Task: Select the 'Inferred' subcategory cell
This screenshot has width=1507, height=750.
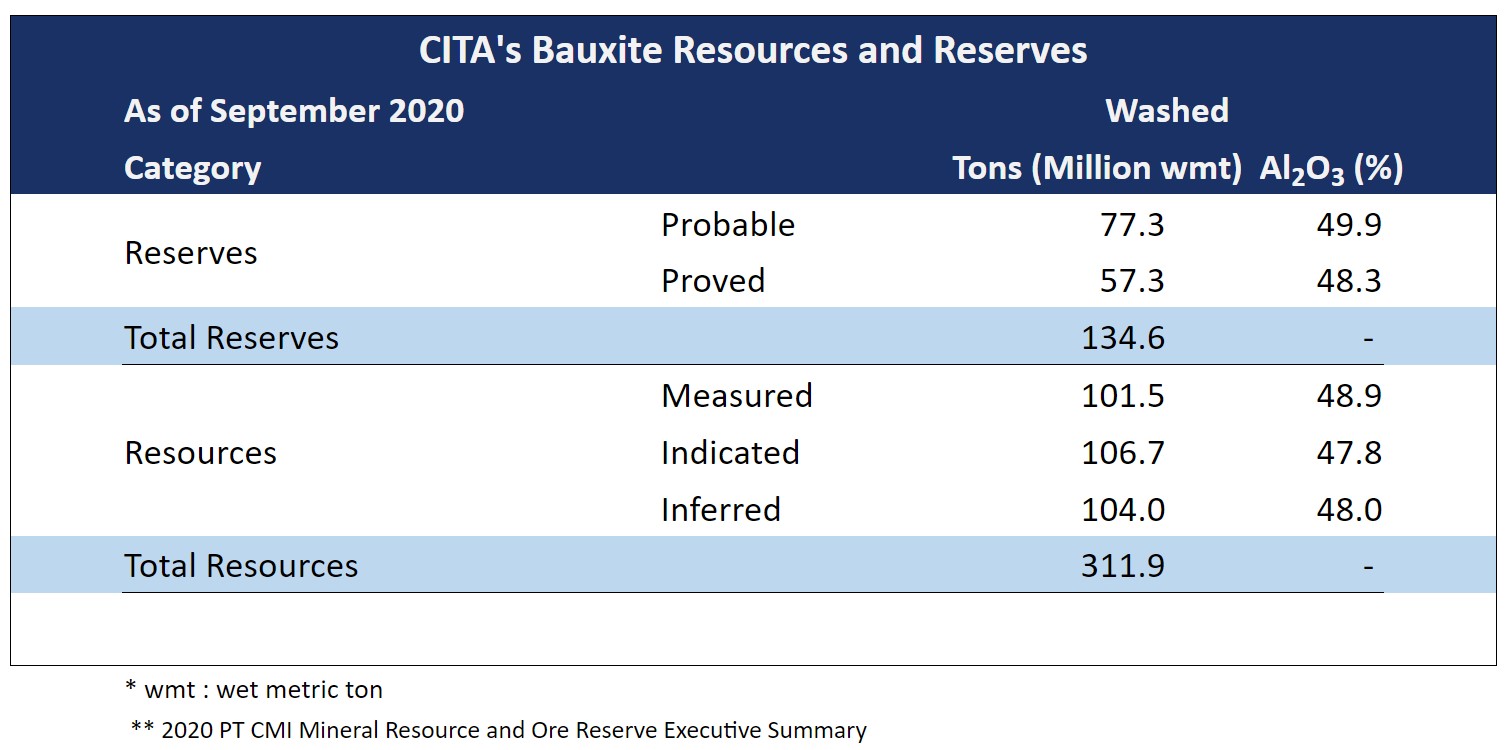Action: [x=721, y=510]
